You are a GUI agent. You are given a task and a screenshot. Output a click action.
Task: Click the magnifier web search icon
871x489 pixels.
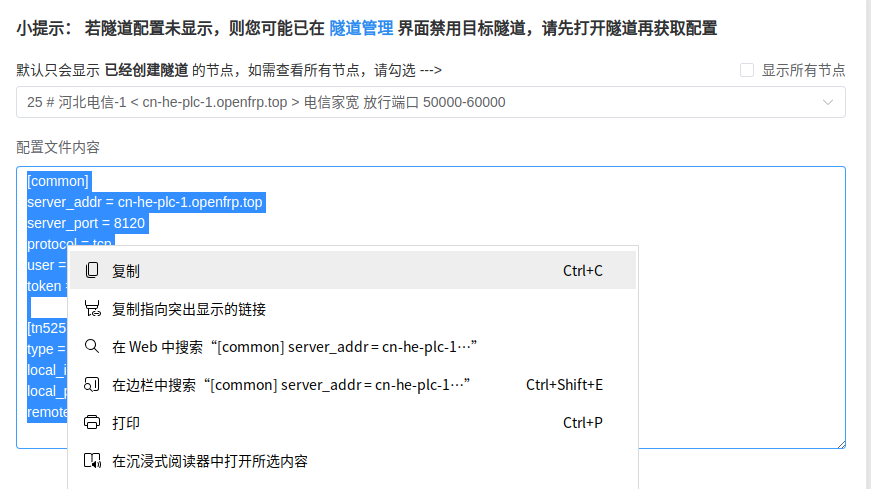(x=92, y=347)
